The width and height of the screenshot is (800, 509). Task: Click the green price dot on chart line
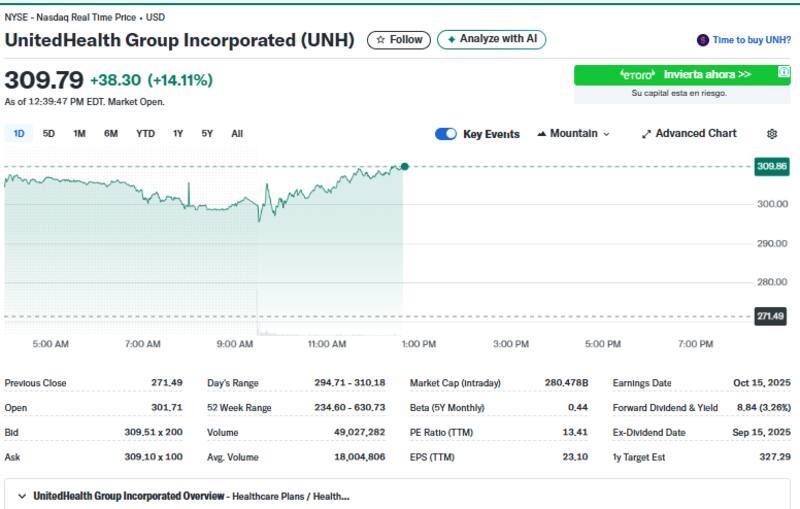coord(404,166)
